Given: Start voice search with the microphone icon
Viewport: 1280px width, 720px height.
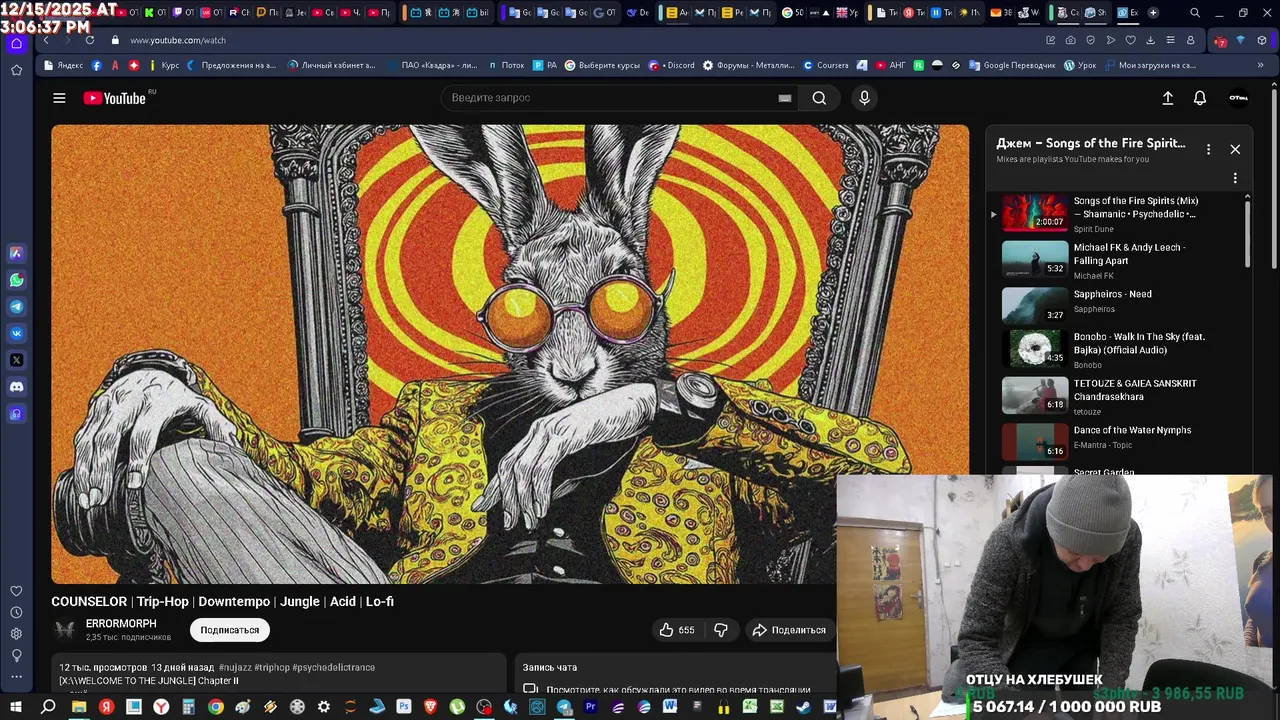Looking at the screenshot, I should pos(864,98).
